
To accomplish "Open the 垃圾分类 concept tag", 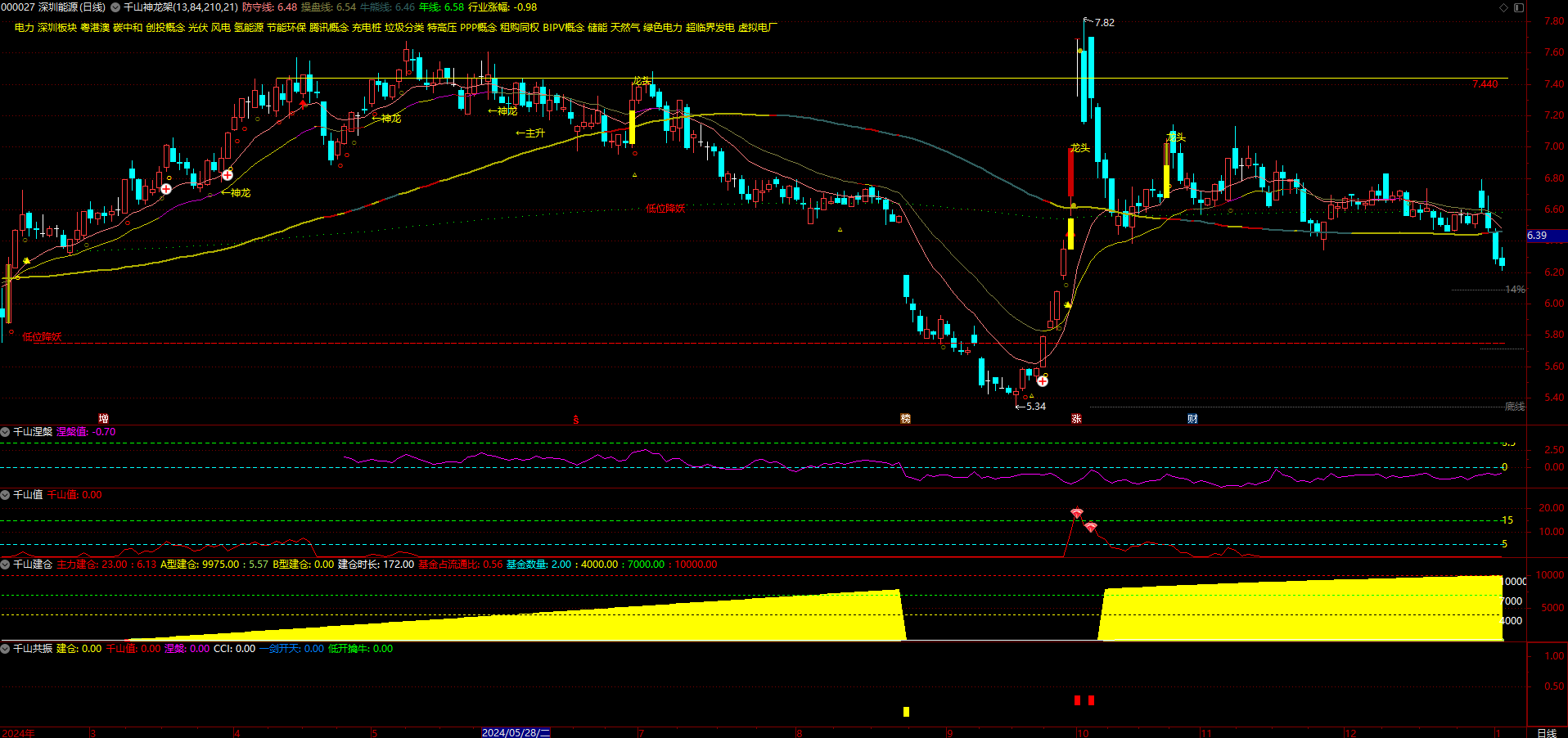I will coord(404,28).
